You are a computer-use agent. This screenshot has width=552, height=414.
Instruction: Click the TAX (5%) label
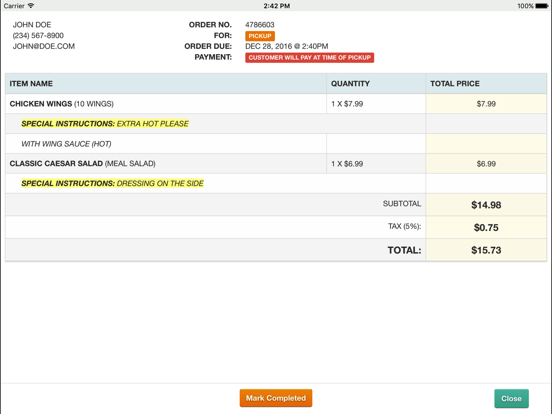click(404, 226)
